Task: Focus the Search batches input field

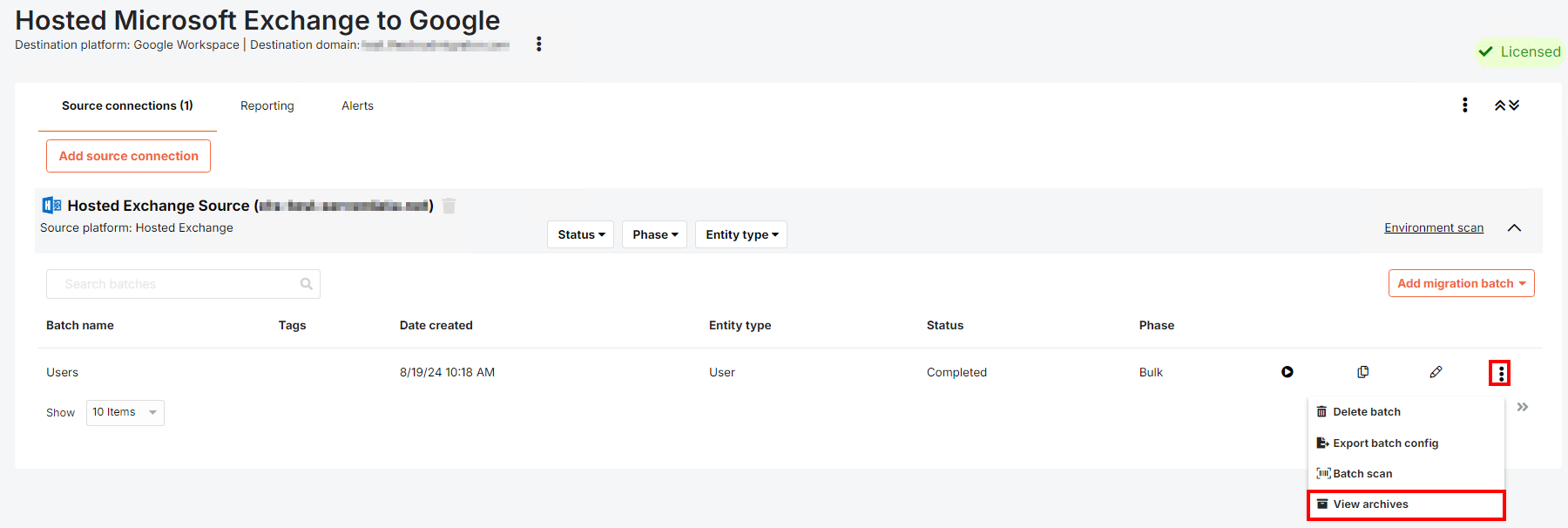Action: point(183,284)
